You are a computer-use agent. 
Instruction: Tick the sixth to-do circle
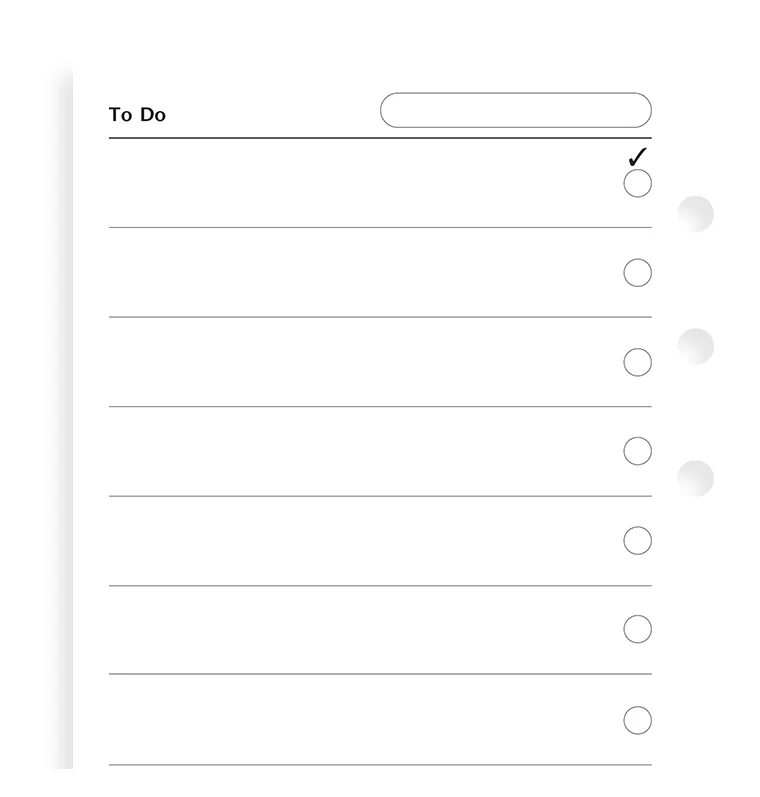tap(637, 629)
